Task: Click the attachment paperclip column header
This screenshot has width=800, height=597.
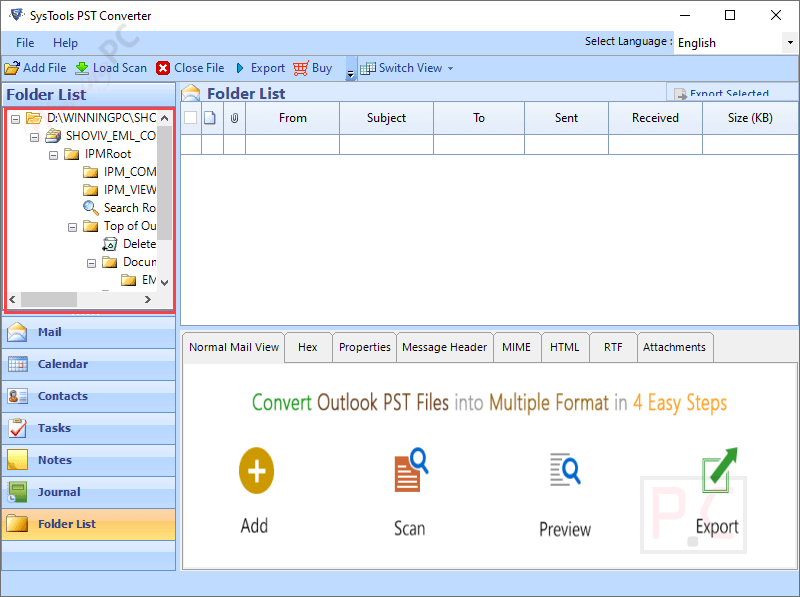Action: [234, 118]
